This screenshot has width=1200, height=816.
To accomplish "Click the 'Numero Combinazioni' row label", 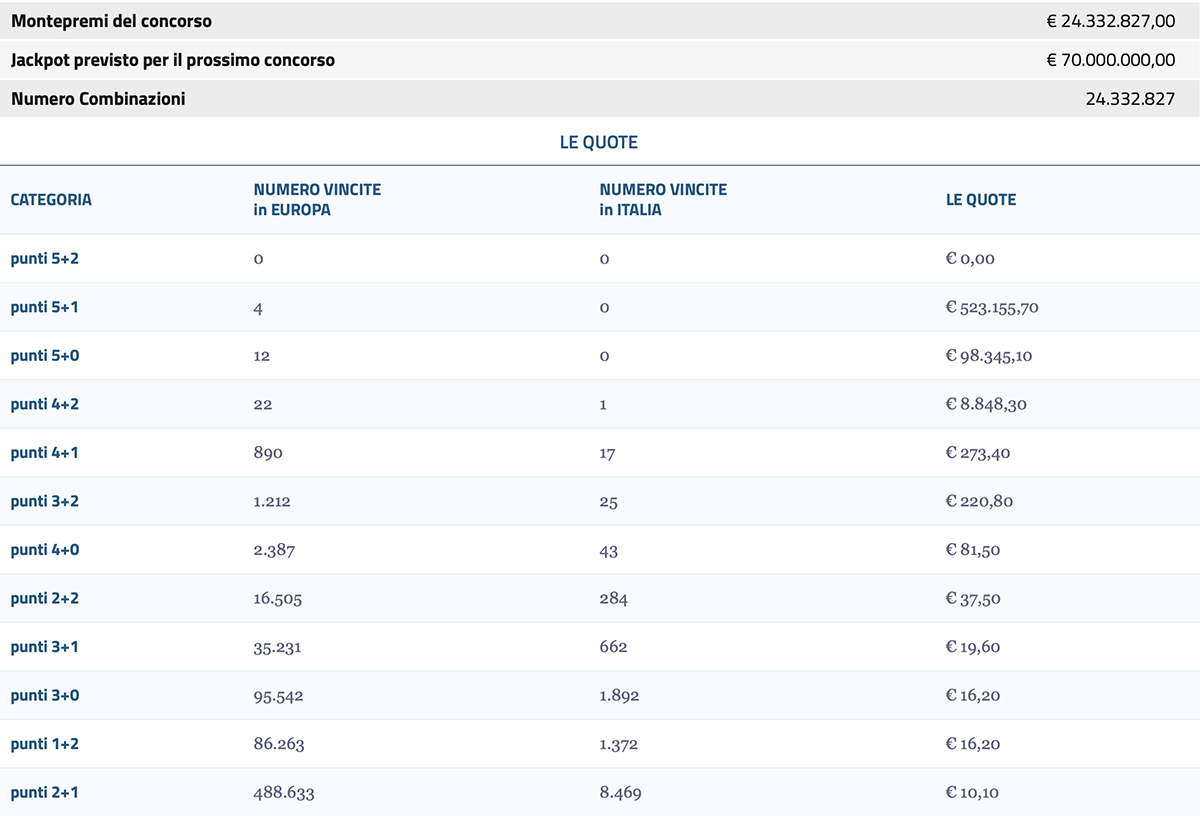I will point(98,99).
